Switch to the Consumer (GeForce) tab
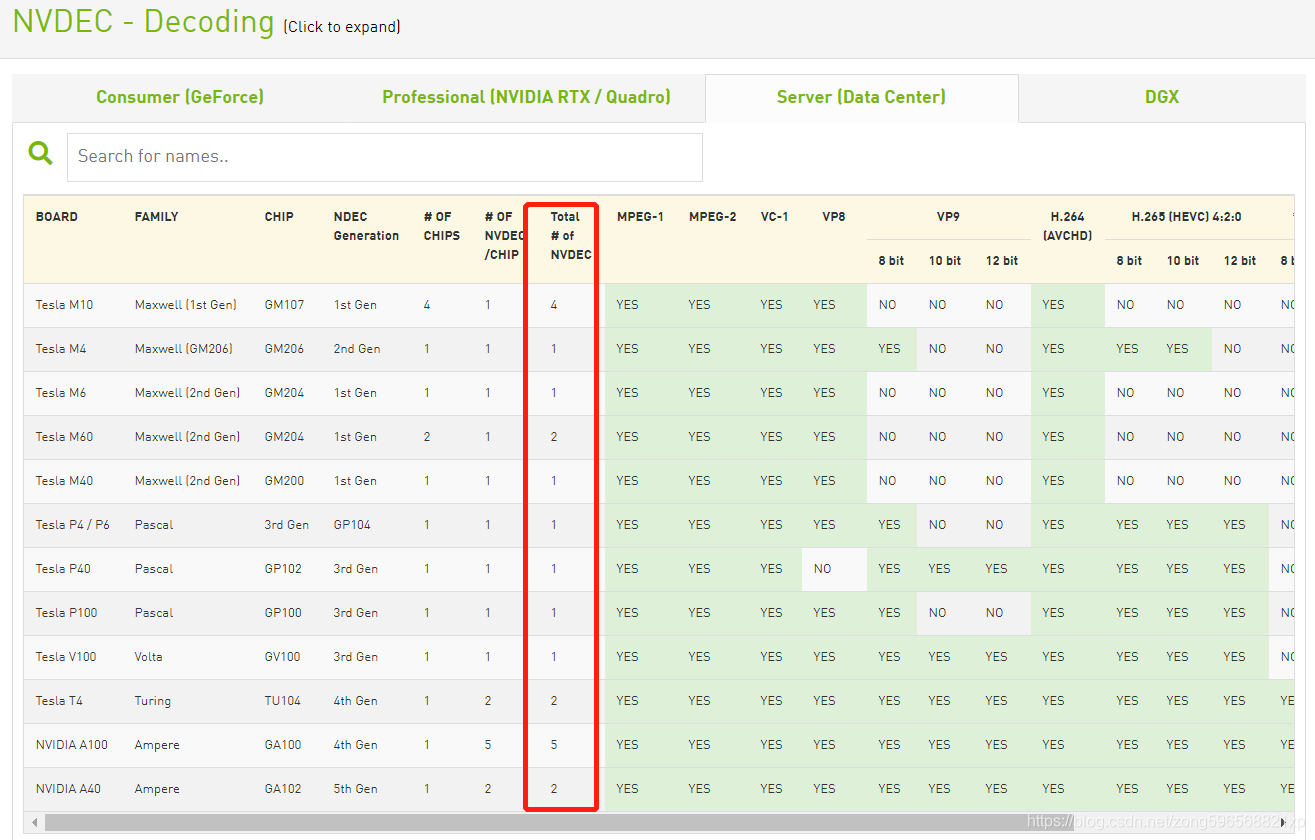 (x=180, y=97)
